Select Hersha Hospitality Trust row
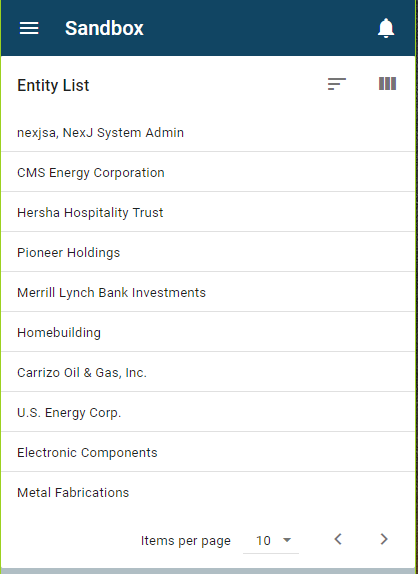Image resolution: width=418 pixels, height=574 pixels. pos(208,212)
